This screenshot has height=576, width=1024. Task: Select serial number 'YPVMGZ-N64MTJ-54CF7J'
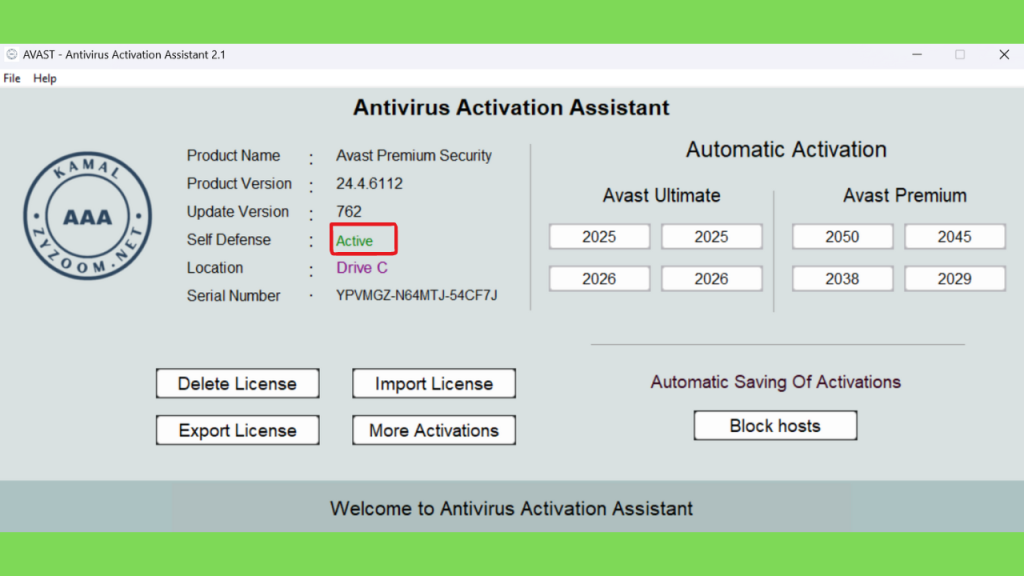[417, 295]
